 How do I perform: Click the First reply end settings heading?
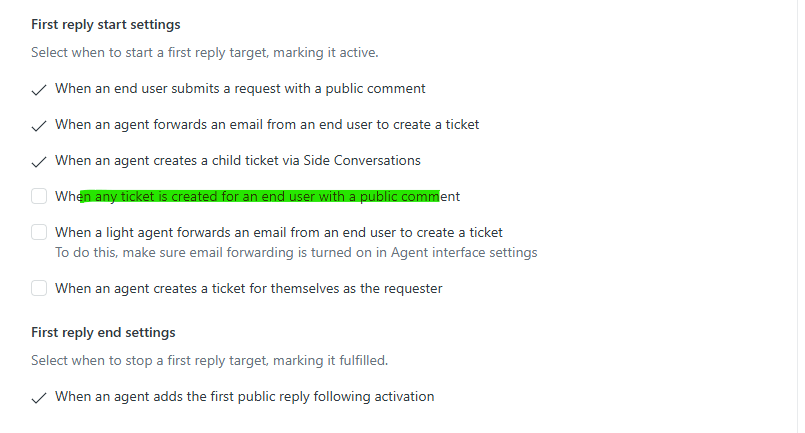pos(103,332)
